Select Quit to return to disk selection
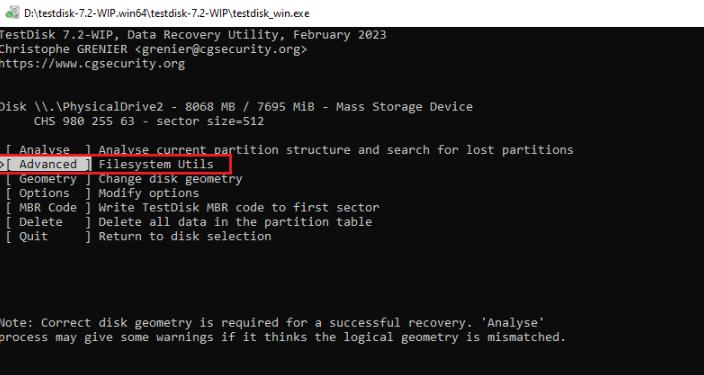 coord(48,236)
